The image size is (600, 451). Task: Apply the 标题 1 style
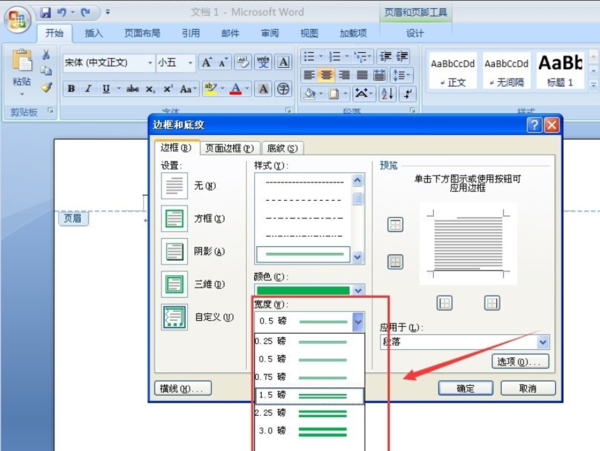tap(560, 71)
